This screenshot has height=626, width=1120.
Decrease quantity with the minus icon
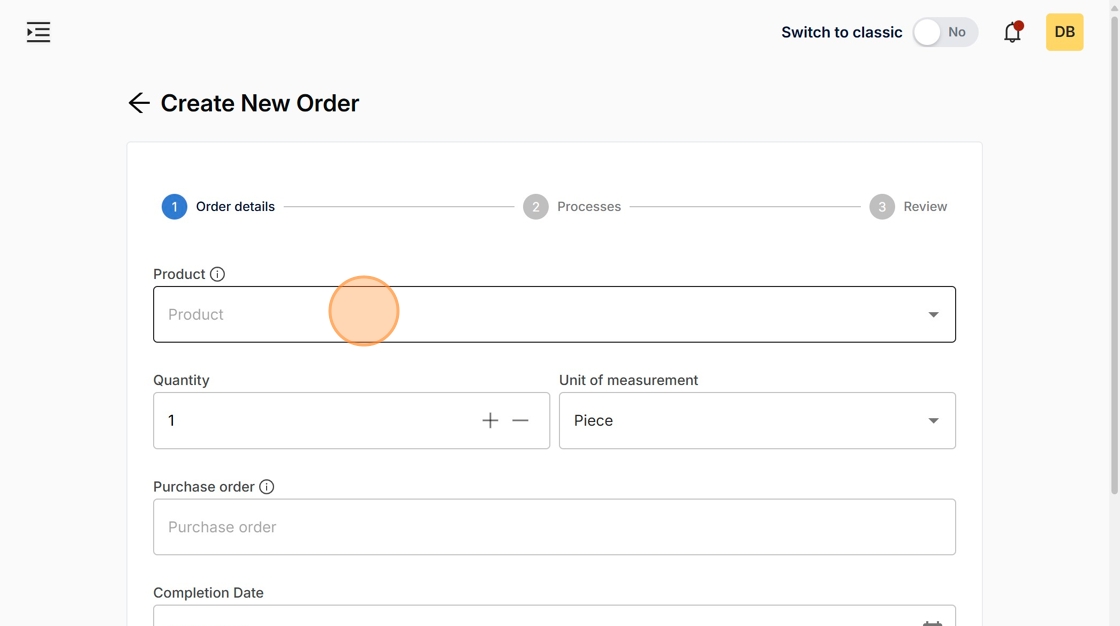click(x=520, y=421)
